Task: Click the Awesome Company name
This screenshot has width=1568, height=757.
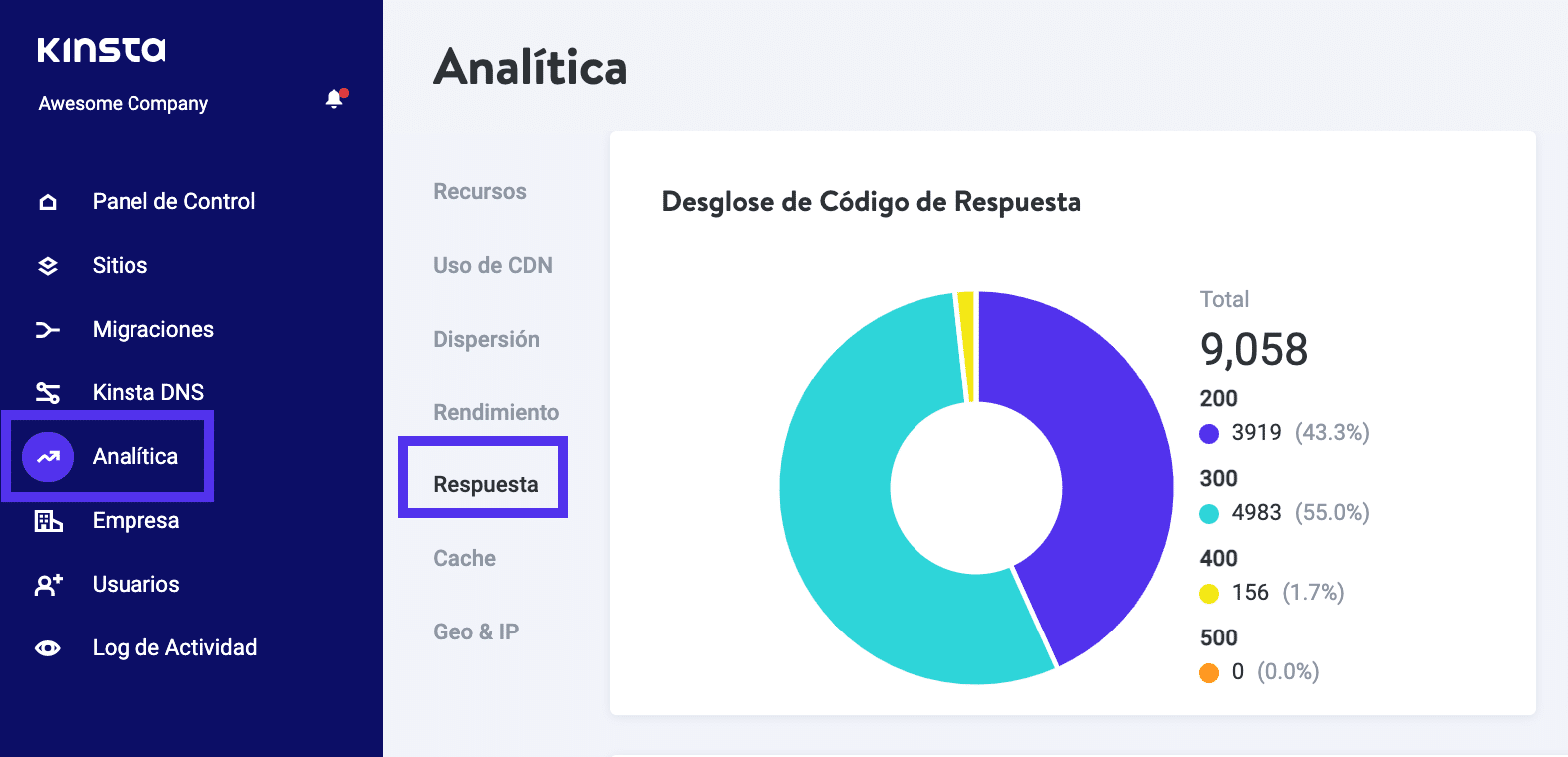Action: (x=124, y=104)
